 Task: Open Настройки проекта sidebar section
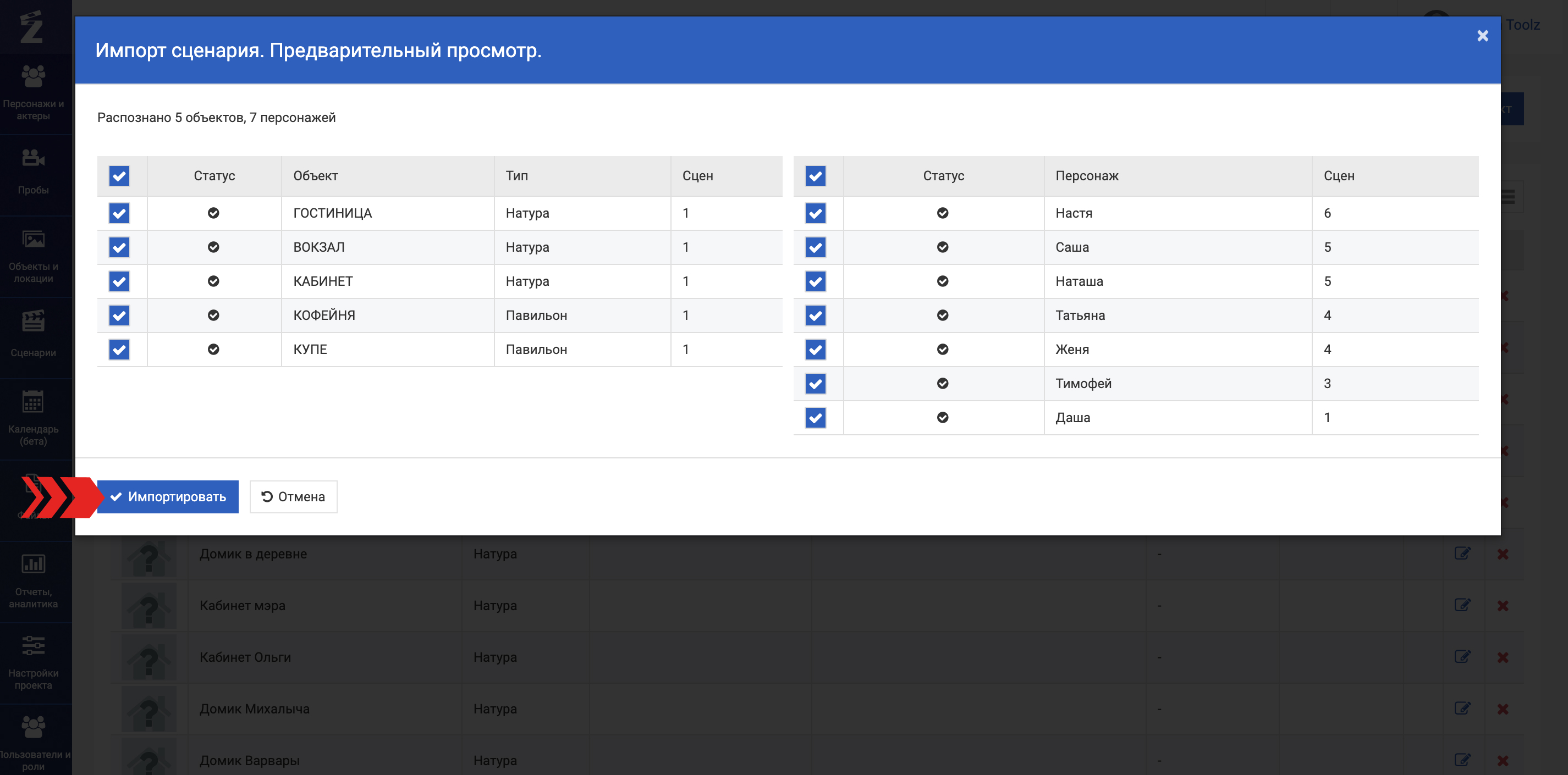(34, 662)
